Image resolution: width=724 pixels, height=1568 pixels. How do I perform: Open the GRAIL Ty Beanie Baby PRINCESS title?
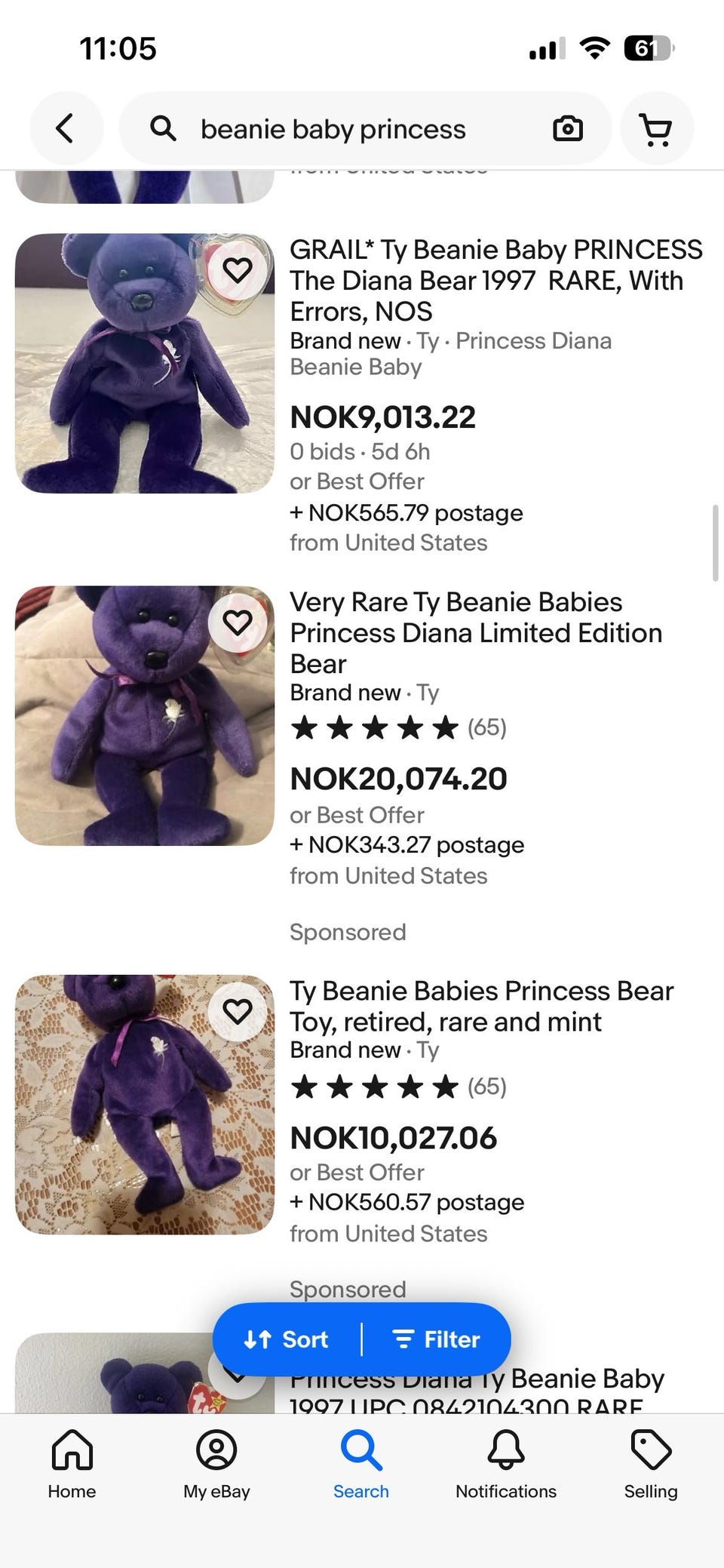pos(495,280)
